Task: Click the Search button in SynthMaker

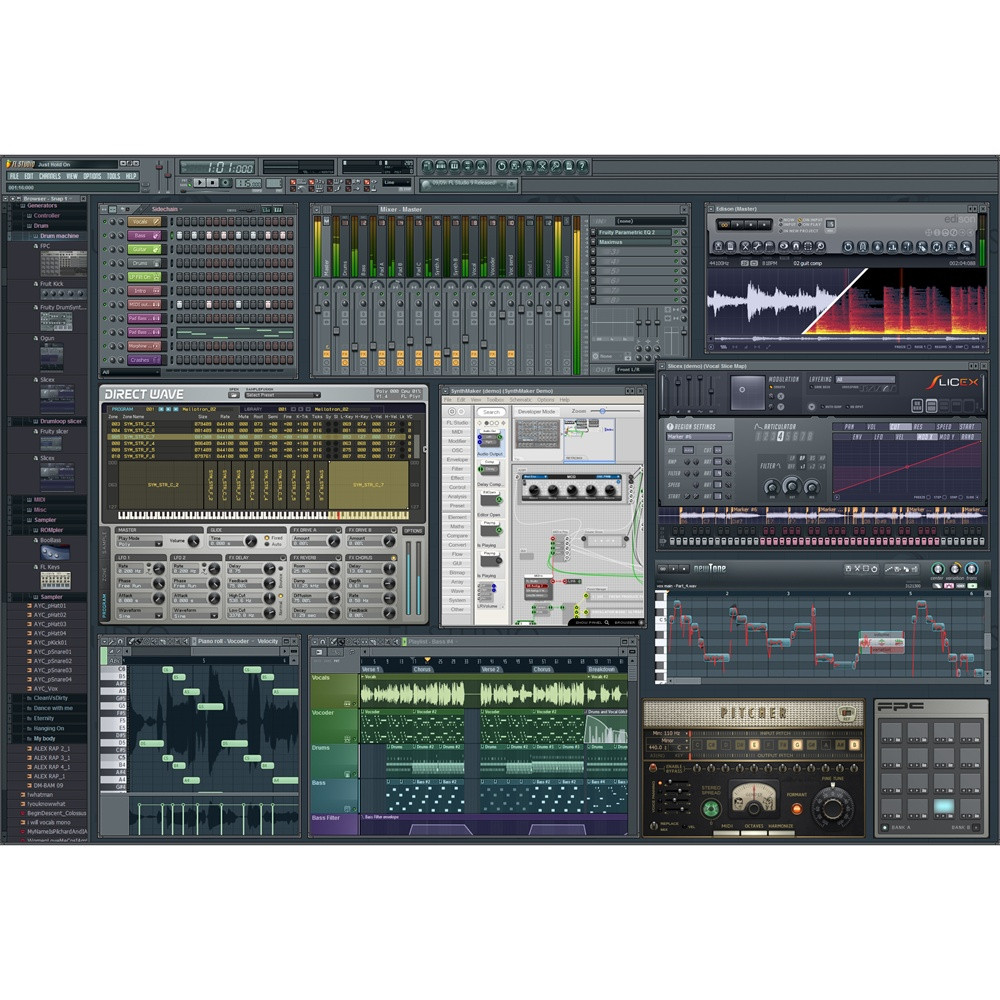Action: (492, 412)
